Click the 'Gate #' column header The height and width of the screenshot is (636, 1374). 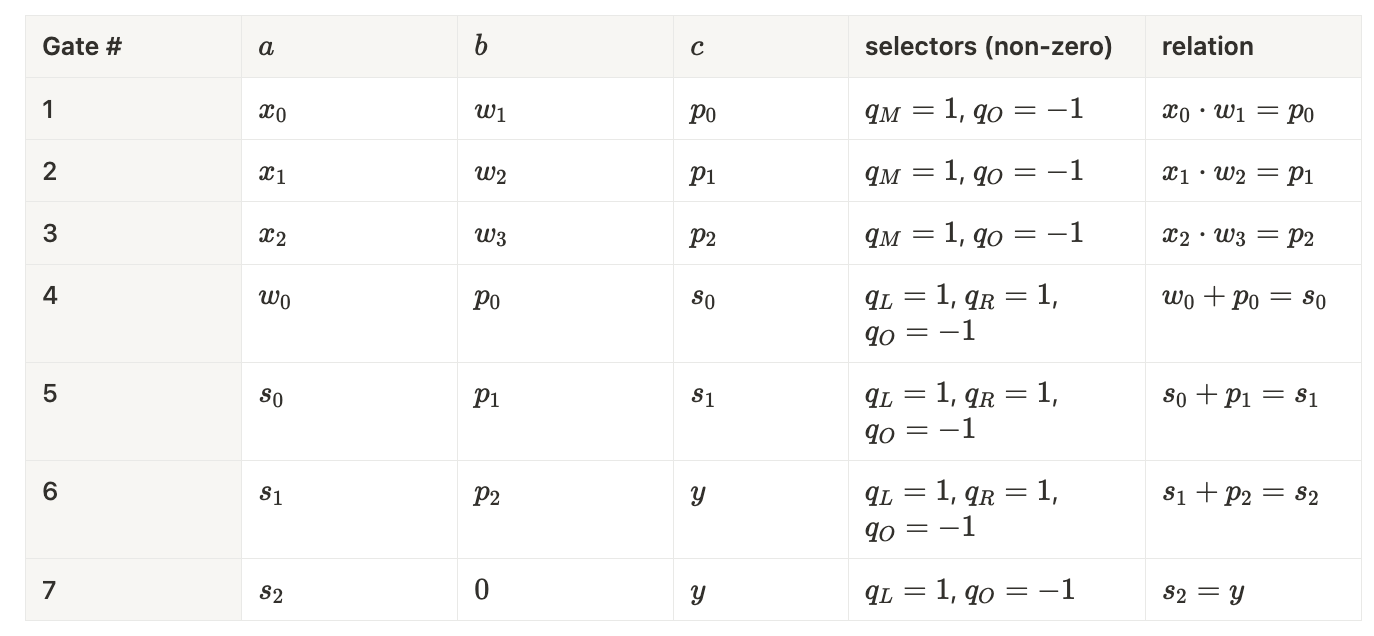(82, 47)
